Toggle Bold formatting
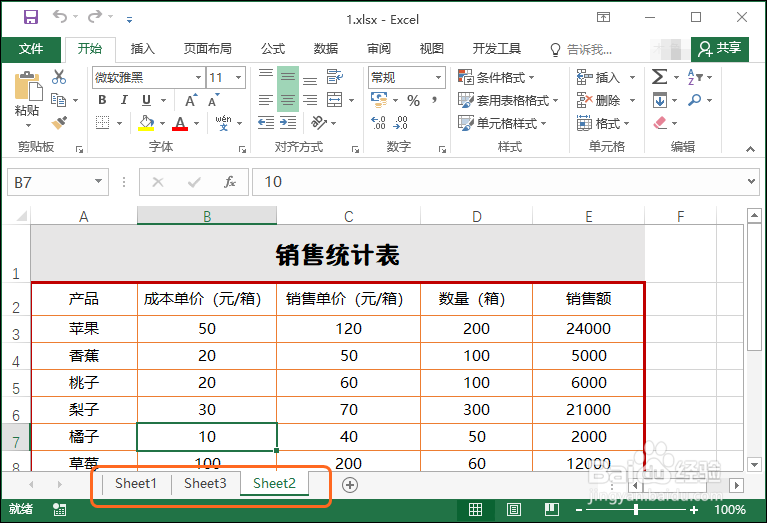 tap(102, 100)
